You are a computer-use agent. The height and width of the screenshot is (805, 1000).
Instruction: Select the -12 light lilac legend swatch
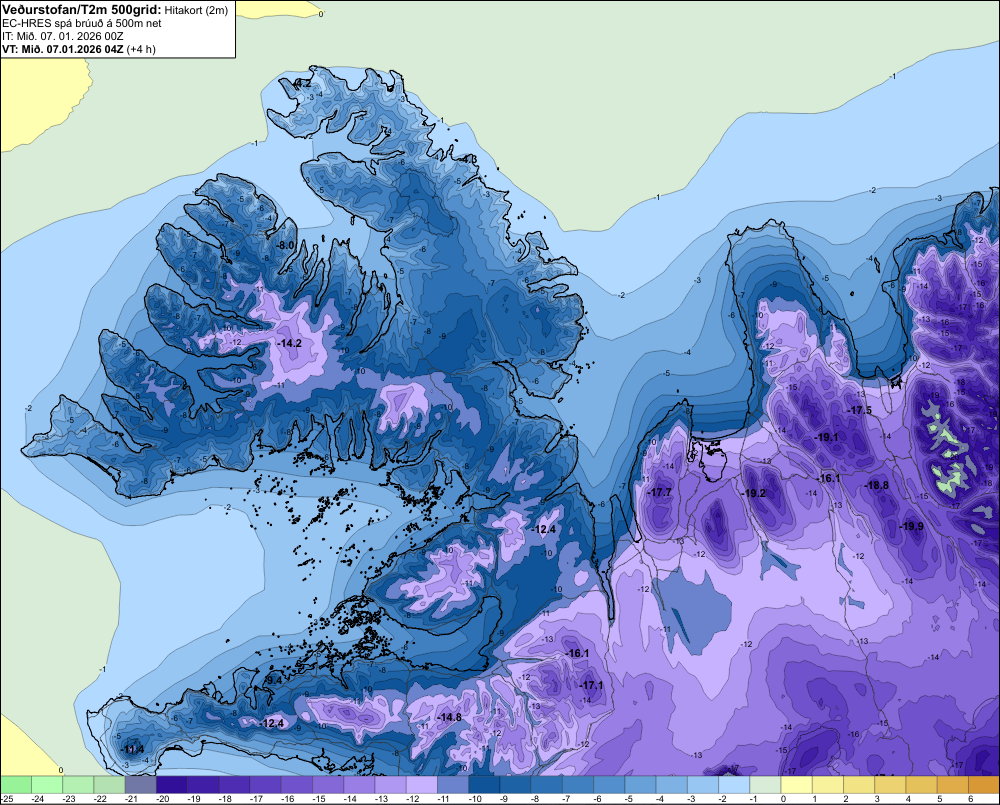click(x=422, y=784)
